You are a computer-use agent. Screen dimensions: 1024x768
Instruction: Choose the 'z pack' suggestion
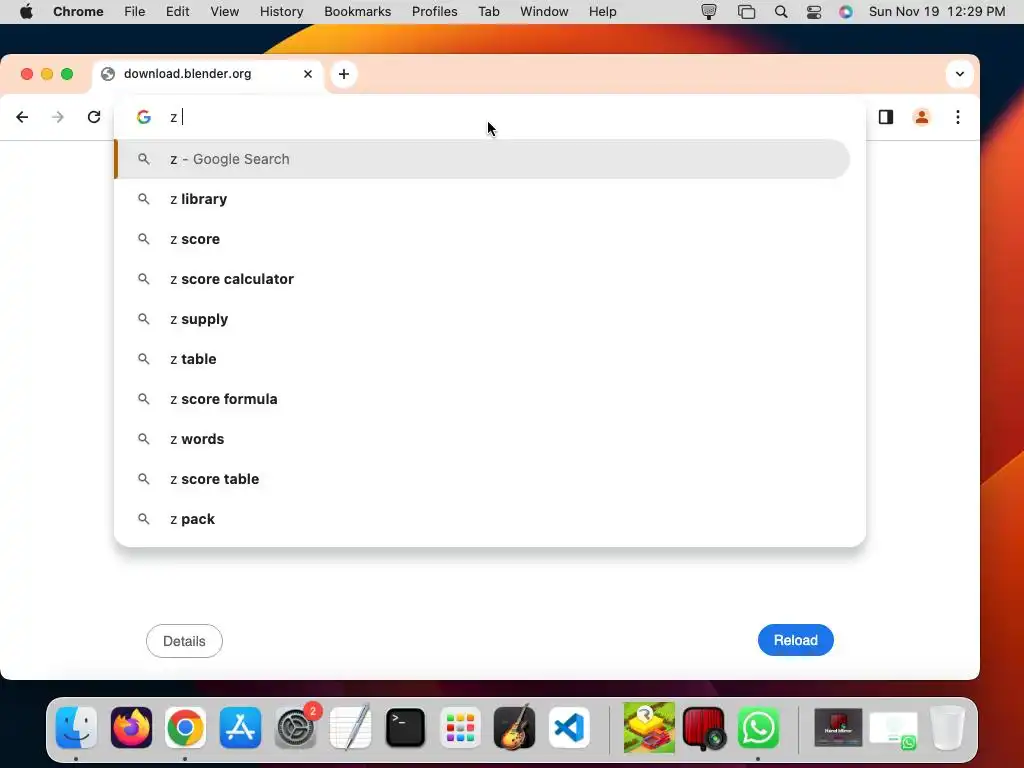(482, 519)
